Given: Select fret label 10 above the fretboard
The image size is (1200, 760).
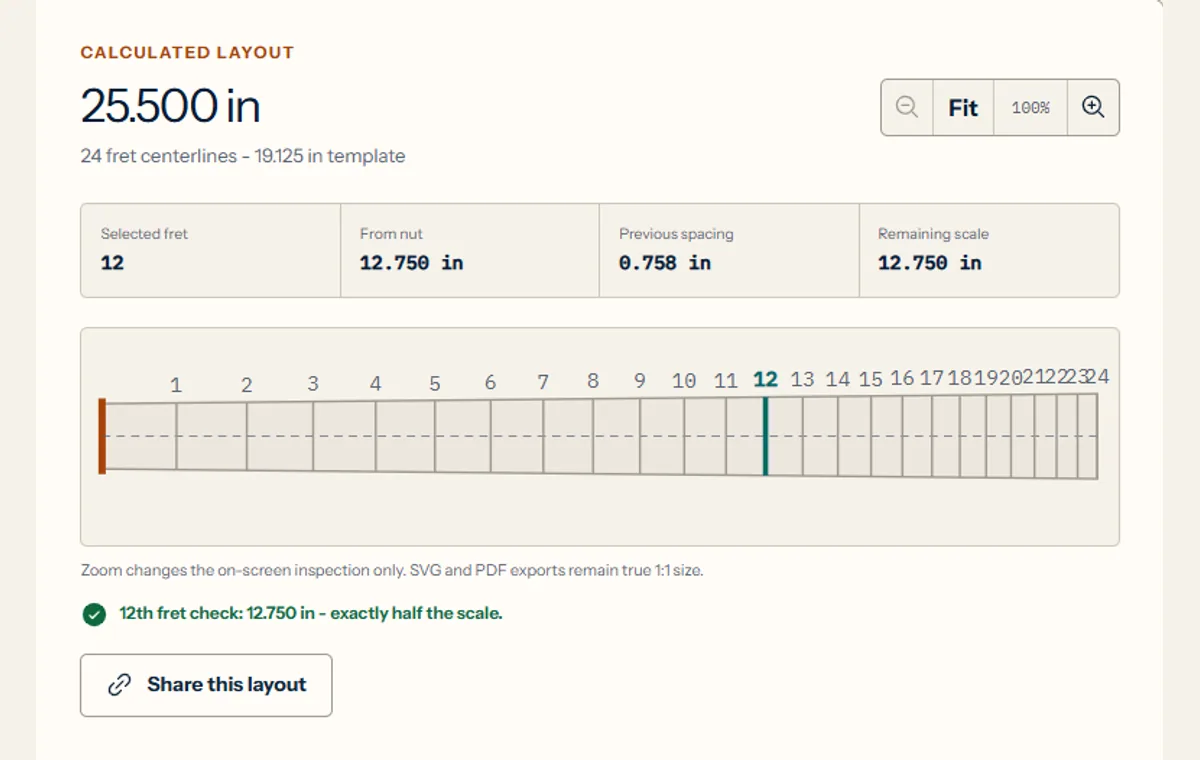Looking at the screenshot, I should pos(684,381).
